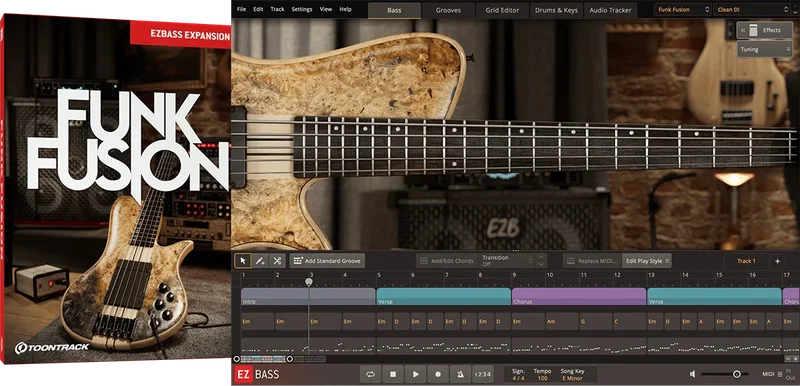Select the pencil draw tool
Viewport: 800px width, 386px height.
tap(260, 261)
